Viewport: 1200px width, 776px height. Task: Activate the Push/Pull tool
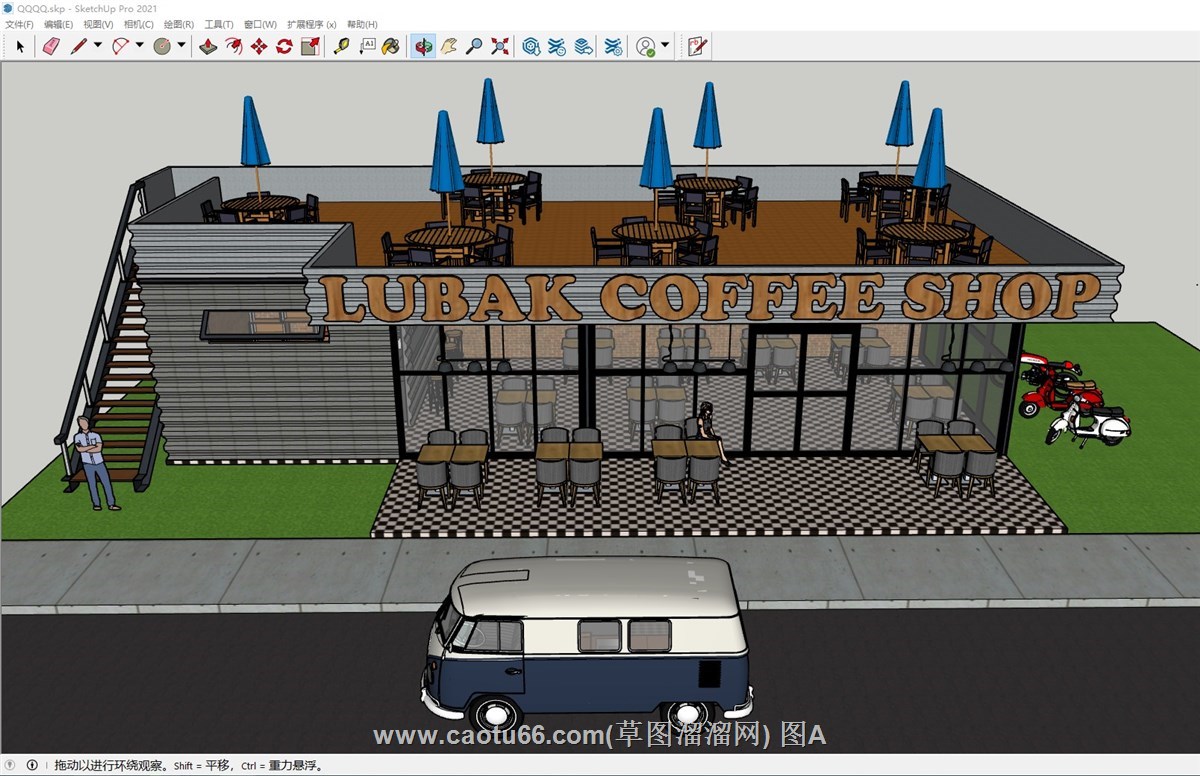coord(208,46)
